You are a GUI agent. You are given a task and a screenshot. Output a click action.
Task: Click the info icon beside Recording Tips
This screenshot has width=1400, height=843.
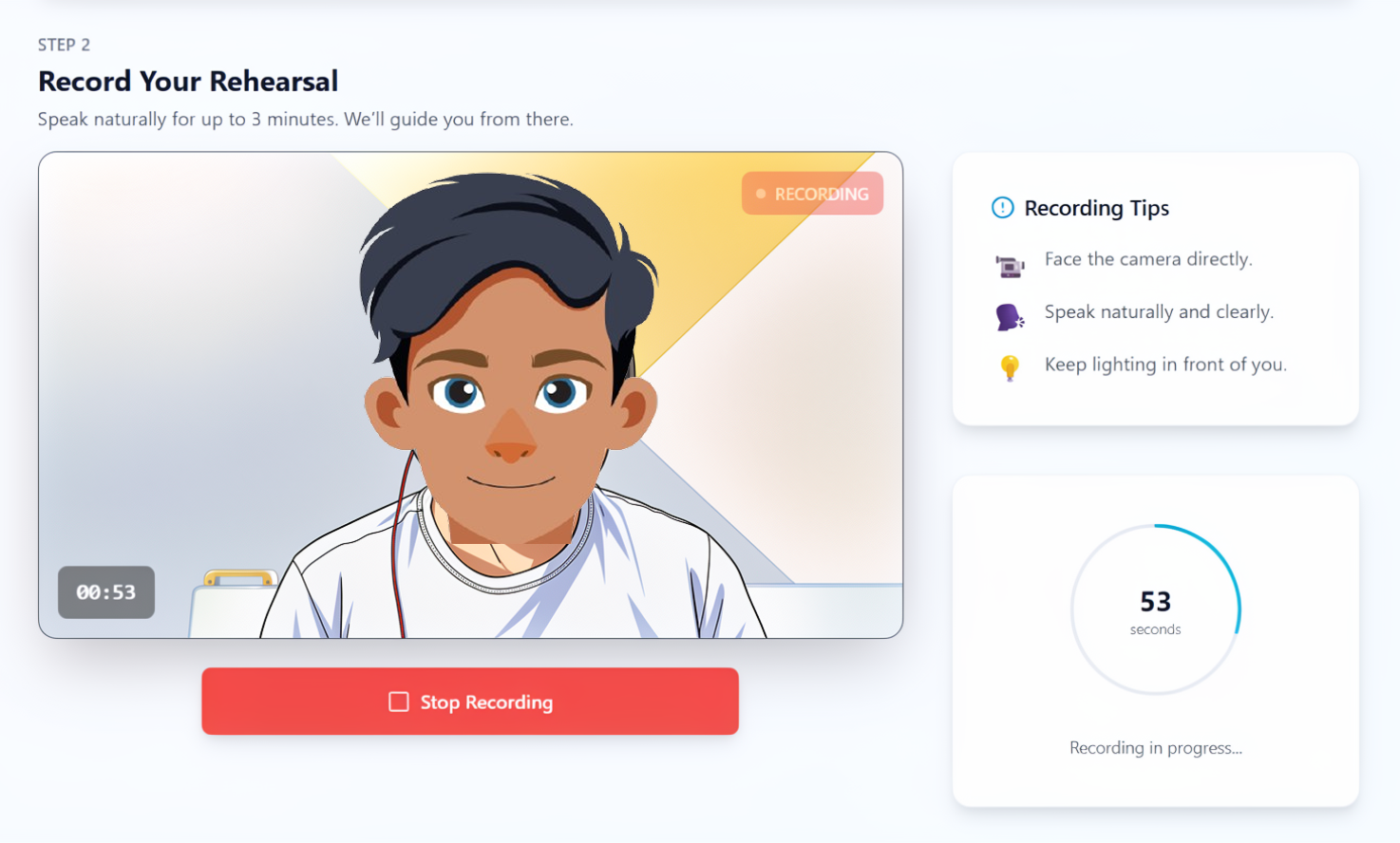[1002, 208]
